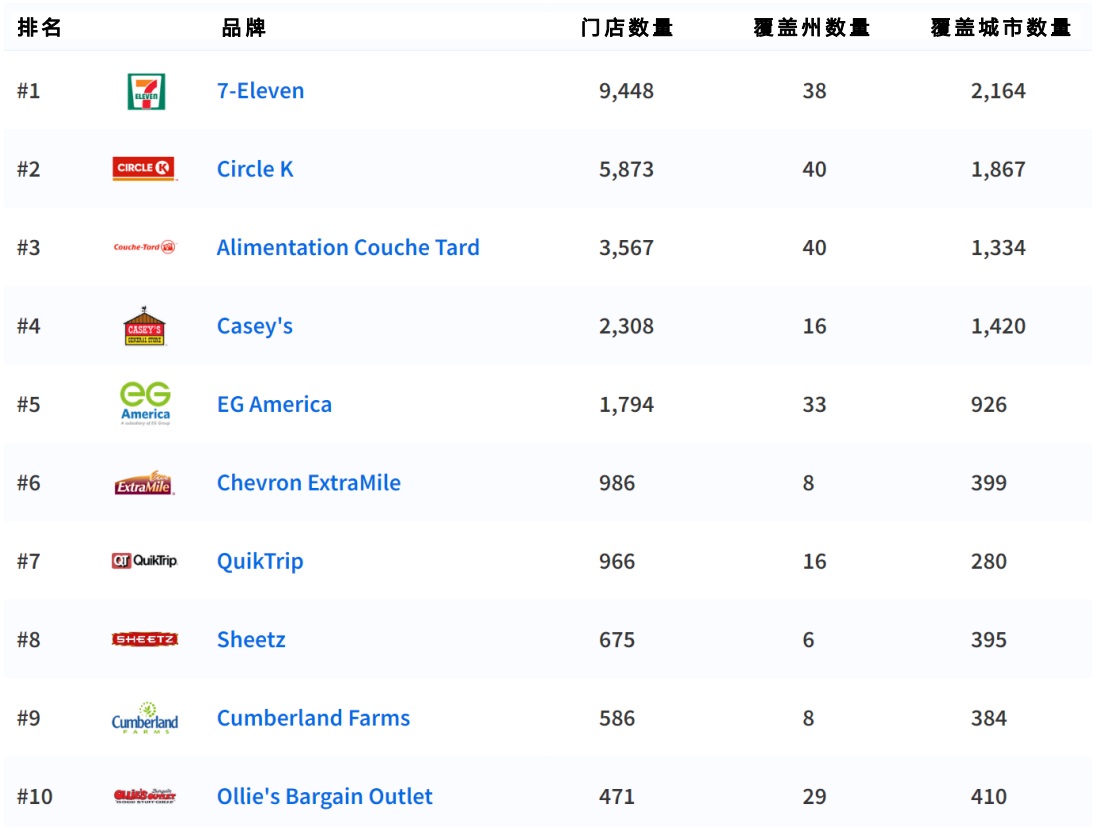Click the ExtraMile logo icon

(144, 484)
